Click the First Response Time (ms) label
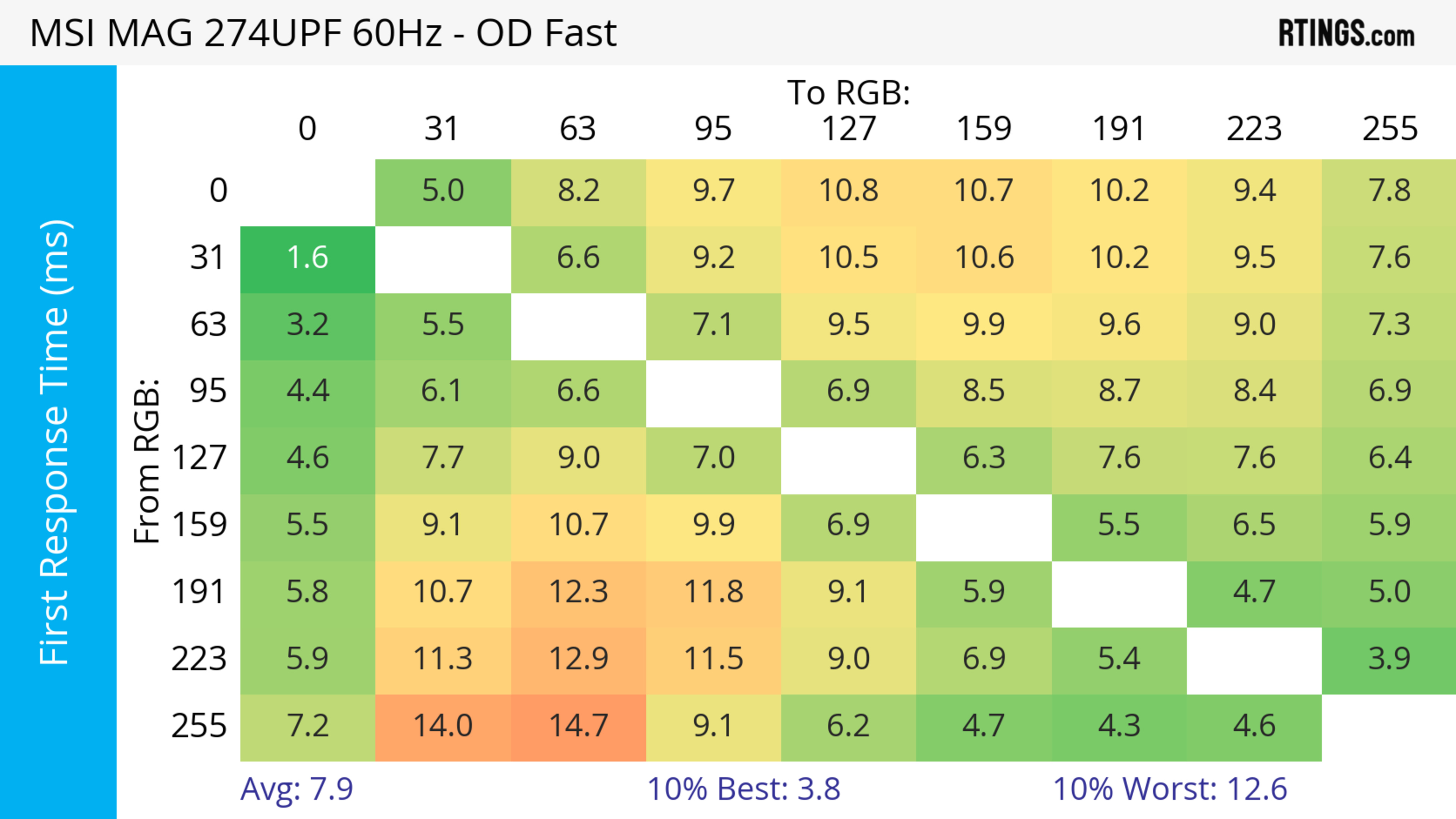The image size is (1456, 819). [55, 442]
